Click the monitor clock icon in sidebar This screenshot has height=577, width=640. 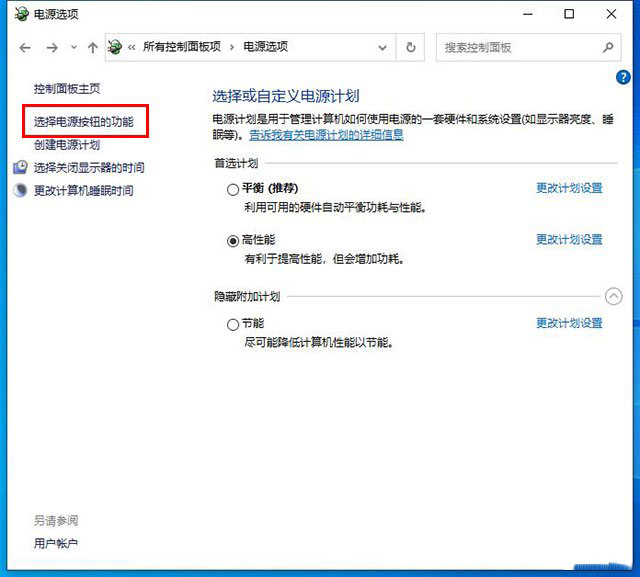click(20, 167)
